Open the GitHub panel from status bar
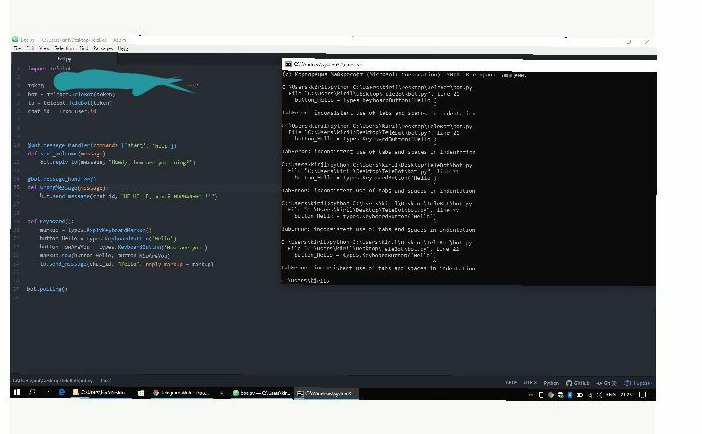The image size is (702, 434). point(578,382)
